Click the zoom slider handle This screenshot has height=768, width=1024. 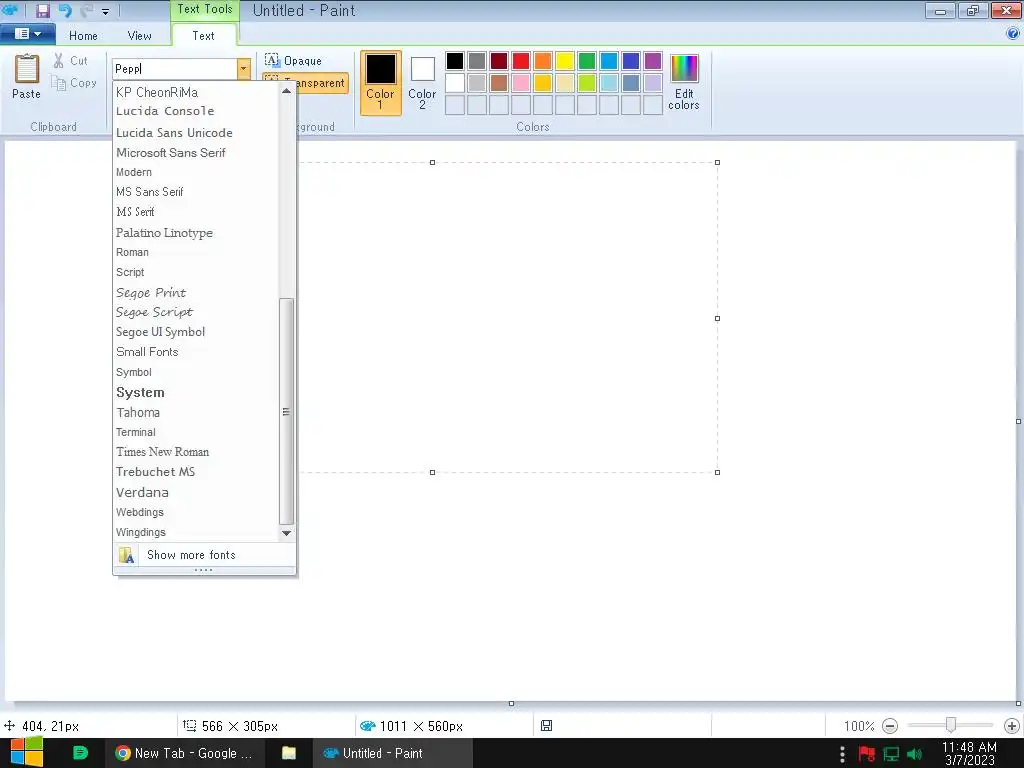click(x=951, y=724)
